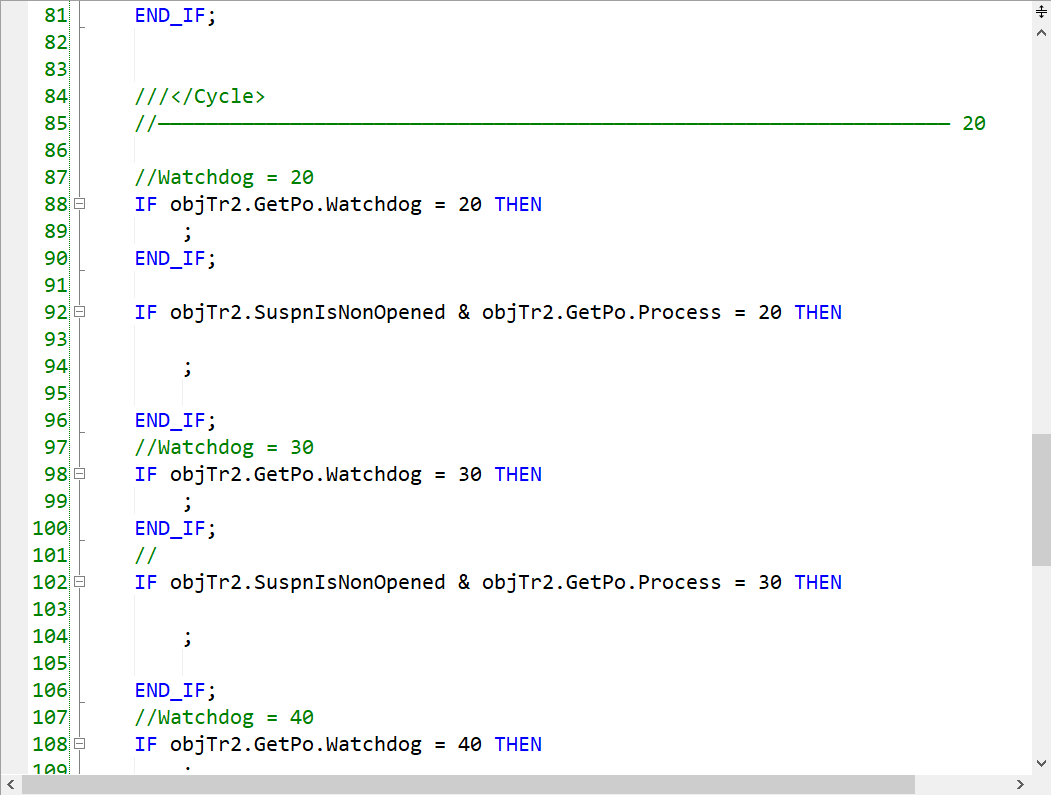This screenshot has height=795, width=1051.
Task: Click the vertical scrollbar thumb
Action: (x=1041, y=500)
